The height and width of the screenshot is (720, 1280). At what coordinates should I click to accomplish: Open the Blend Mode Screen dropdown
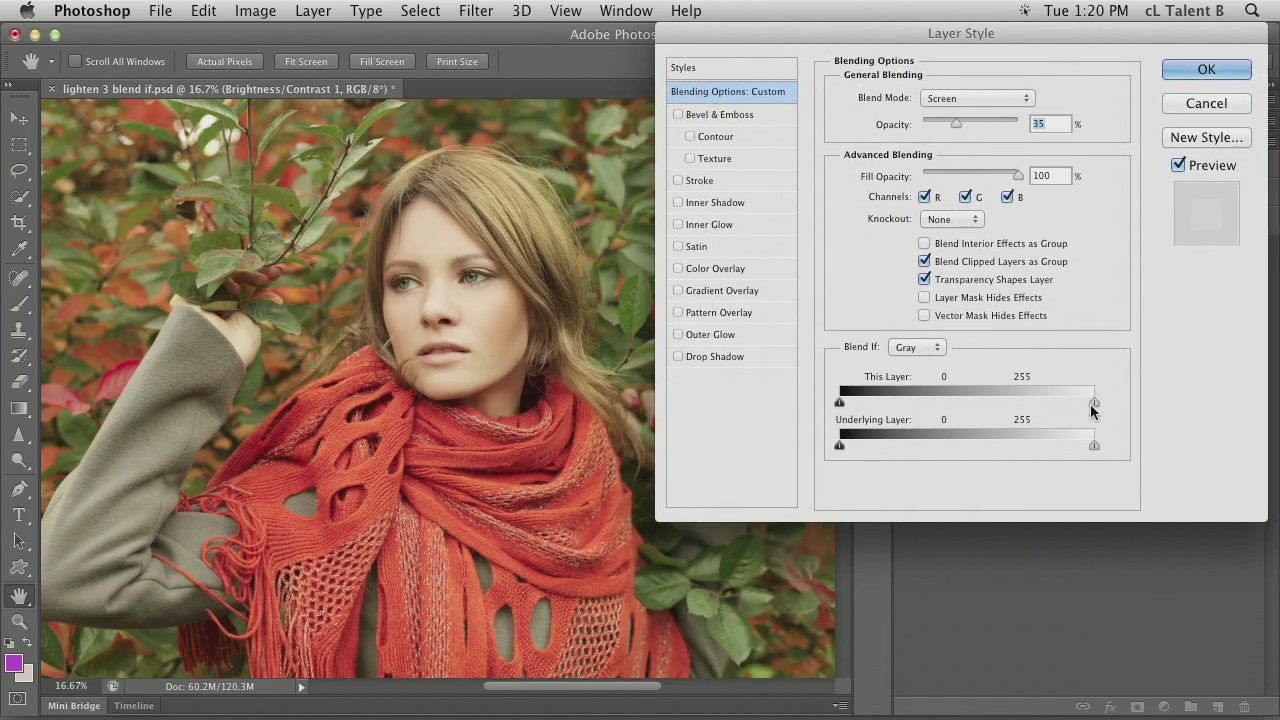point(976,98)
